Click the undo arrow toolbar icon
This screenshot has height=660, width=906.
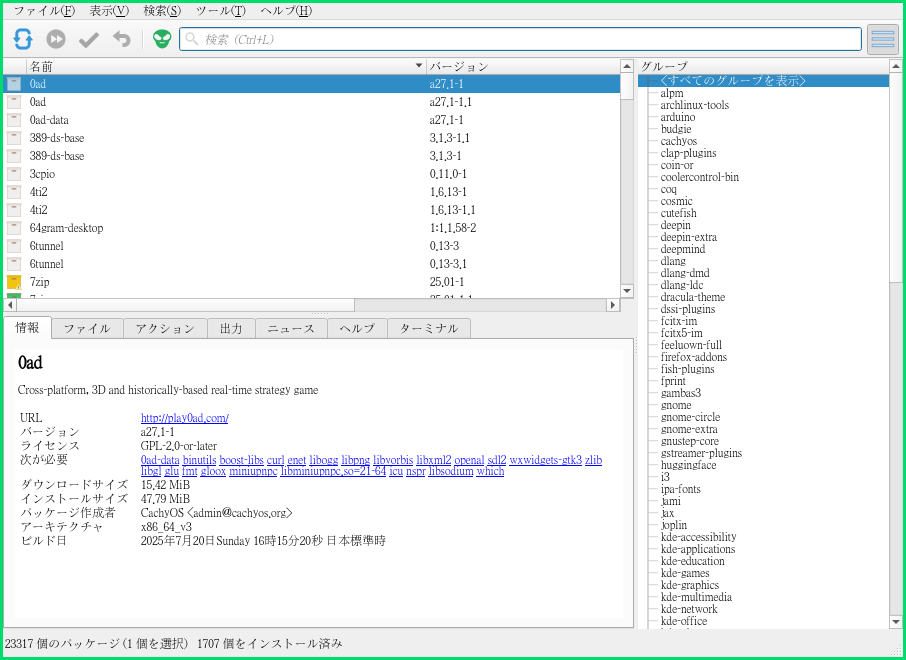click(x=122, y=39)
